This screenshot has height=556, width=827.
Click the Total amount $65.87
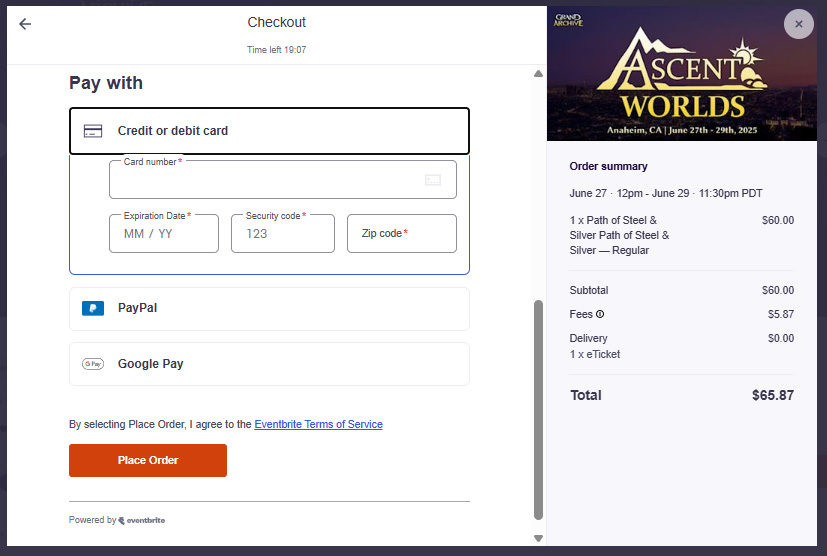[x=773, y=396]
